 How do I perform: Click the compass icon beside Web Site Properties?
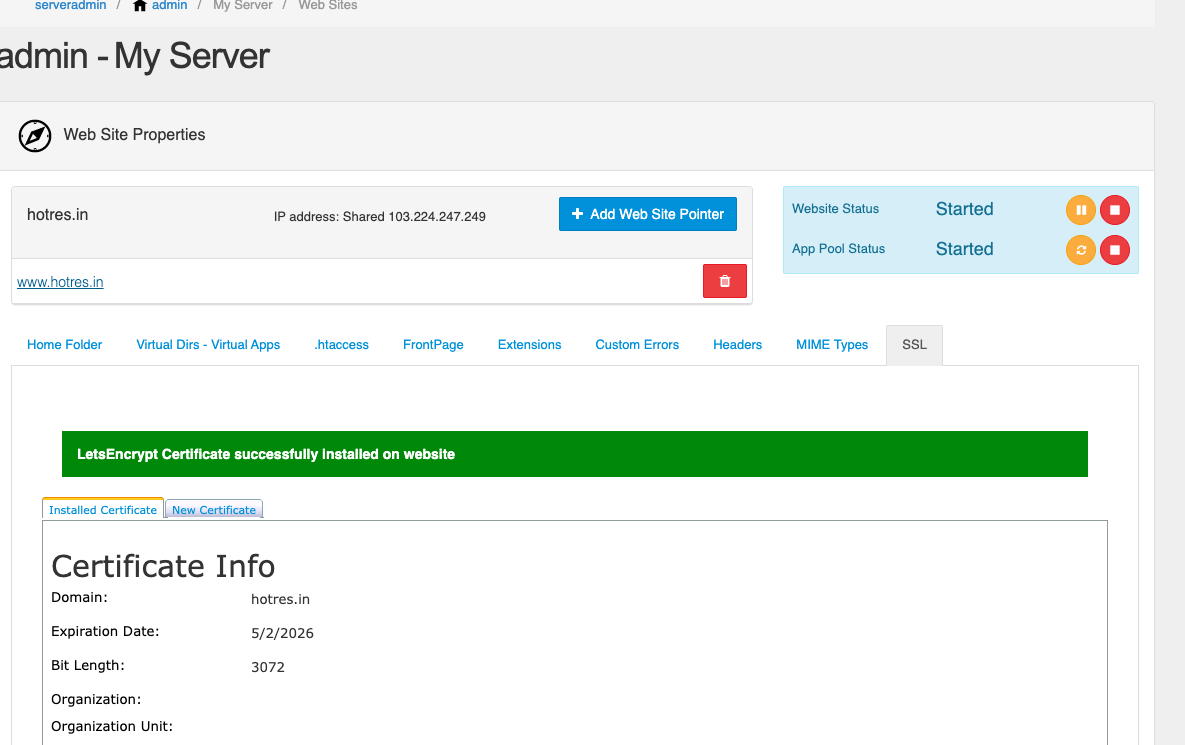(35, 135)
